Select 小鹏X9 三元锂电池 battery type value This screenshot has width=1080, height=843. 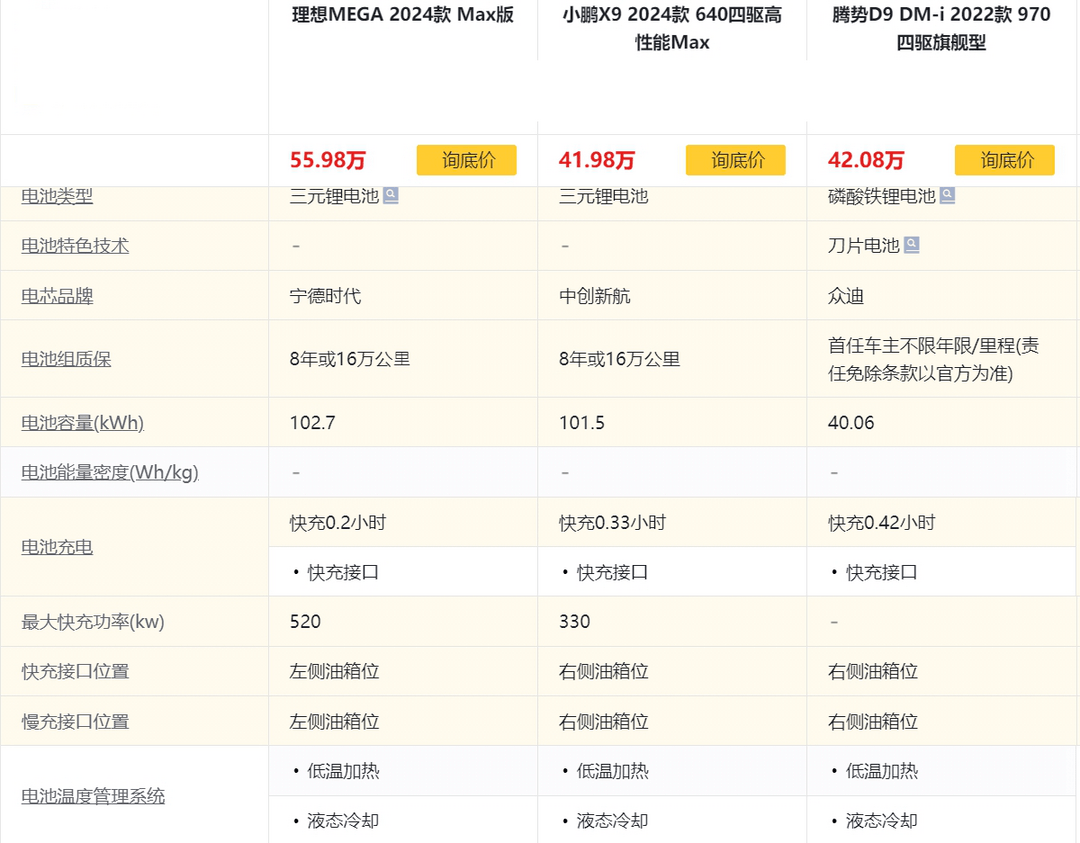(603, 196)
